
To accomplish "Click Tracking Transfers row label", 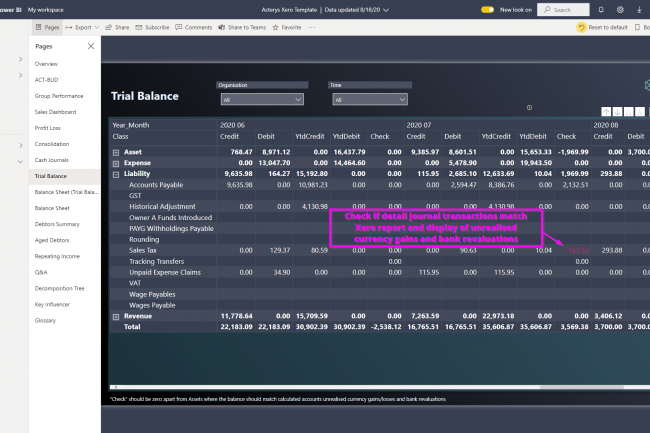I will coord(156,261).
